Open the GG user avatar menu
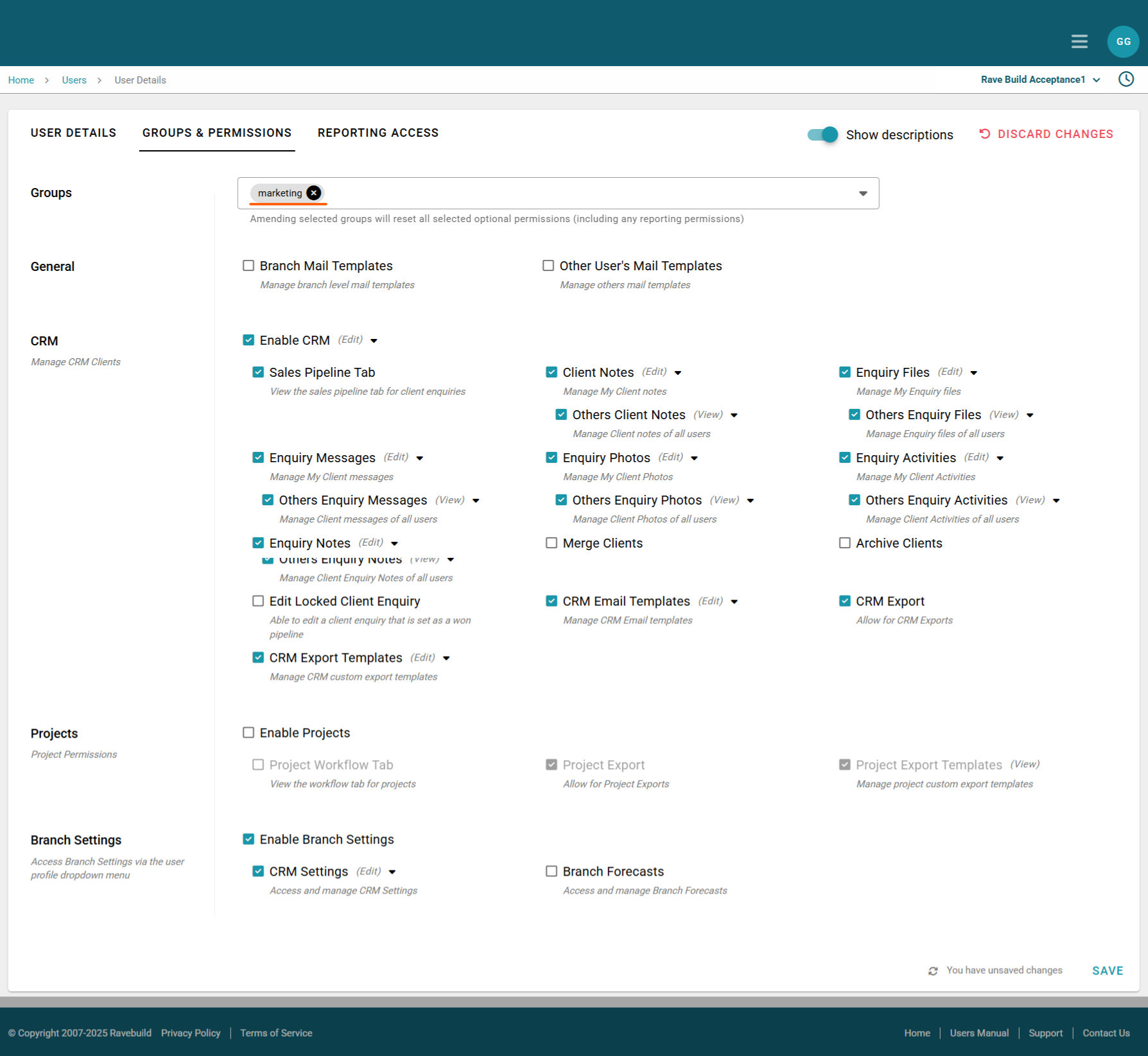The image size is (1148, 1056). coord(1123,42)
